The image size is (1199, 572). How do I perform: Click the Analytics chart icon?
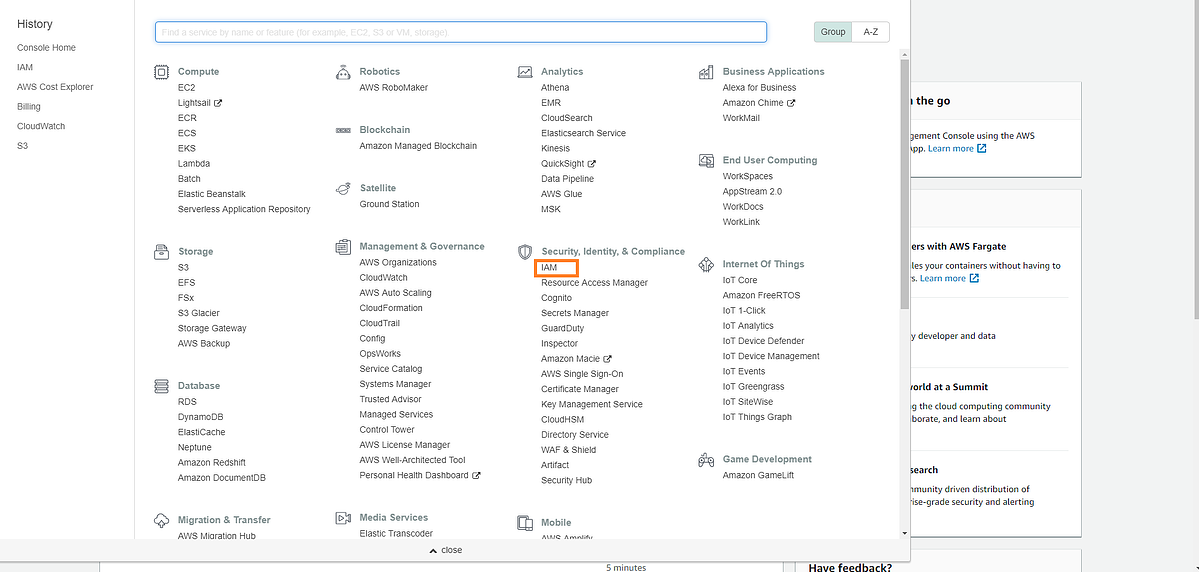point(525,72)
